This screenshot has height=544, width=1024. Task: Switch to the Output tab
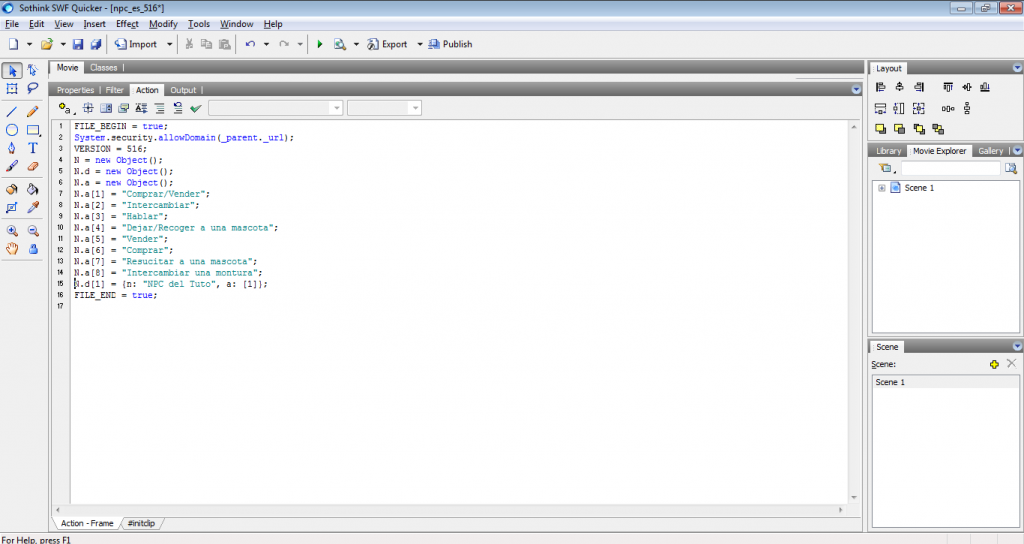point(183,90)
